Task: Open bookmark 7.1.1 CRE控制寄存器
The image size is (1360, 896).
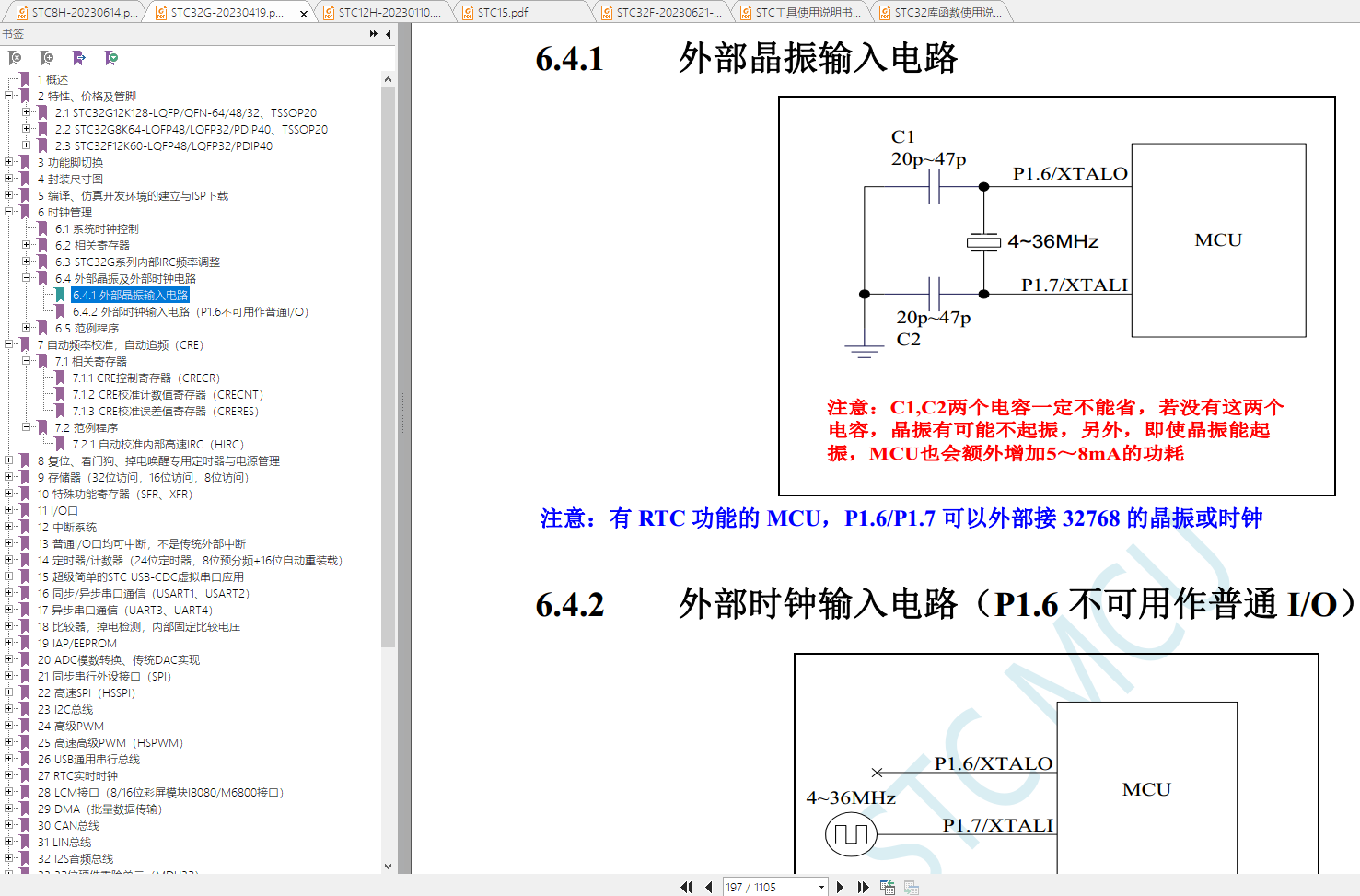Action: click(146, 378)
